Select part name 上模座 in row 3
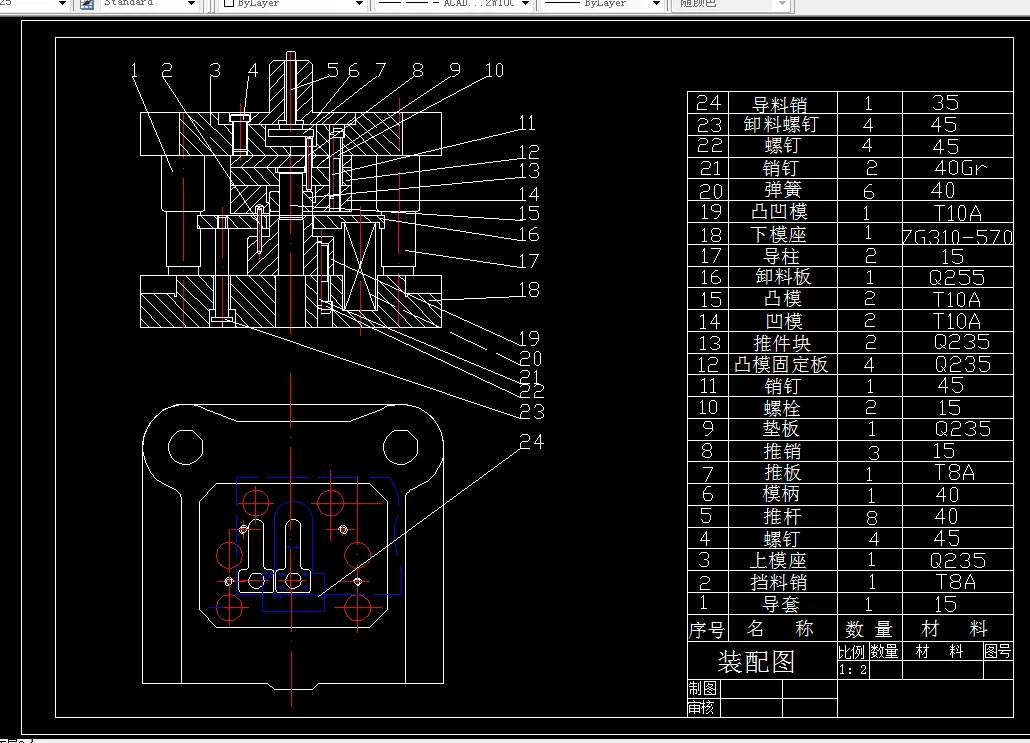Screen dimensions: 1030x743 (778, 560)
